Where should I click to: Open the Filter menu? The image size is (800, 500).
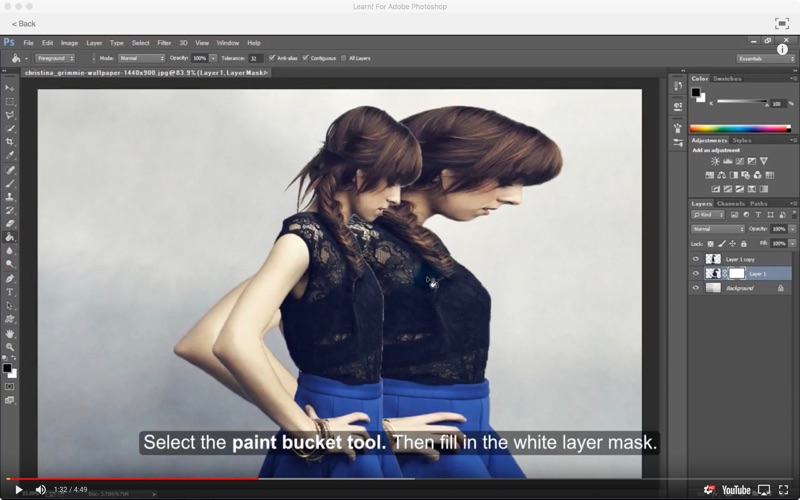point(164,43)
